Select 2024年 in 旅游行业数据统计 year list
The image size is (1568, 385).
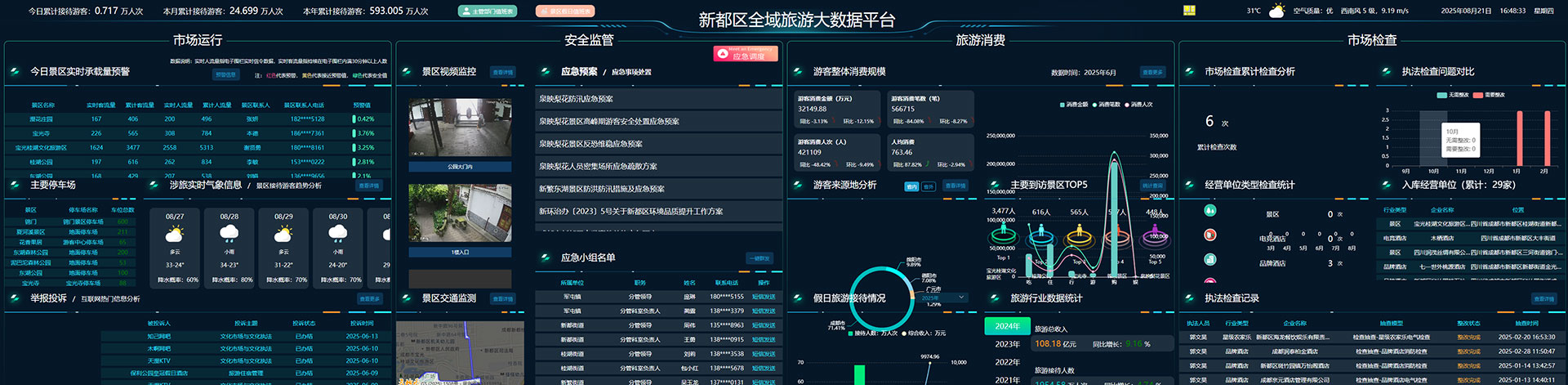pos(1007,326)
